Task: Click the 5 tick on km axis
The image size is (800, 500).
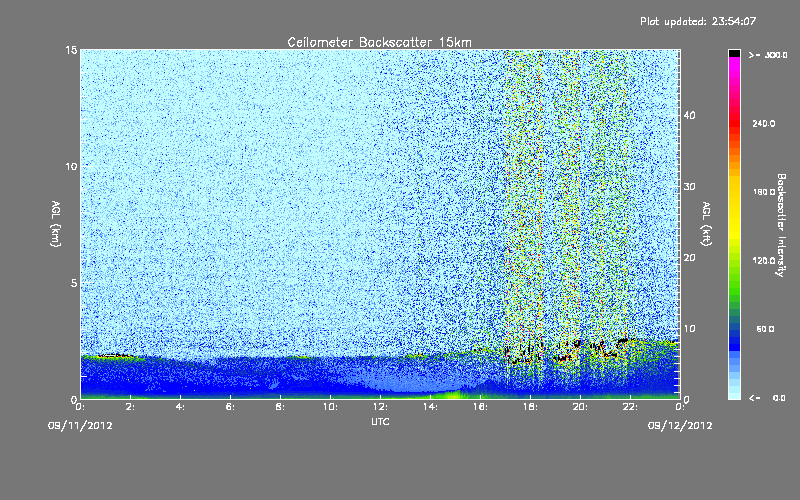Action: pyautogui.click(x=73, y=283)
